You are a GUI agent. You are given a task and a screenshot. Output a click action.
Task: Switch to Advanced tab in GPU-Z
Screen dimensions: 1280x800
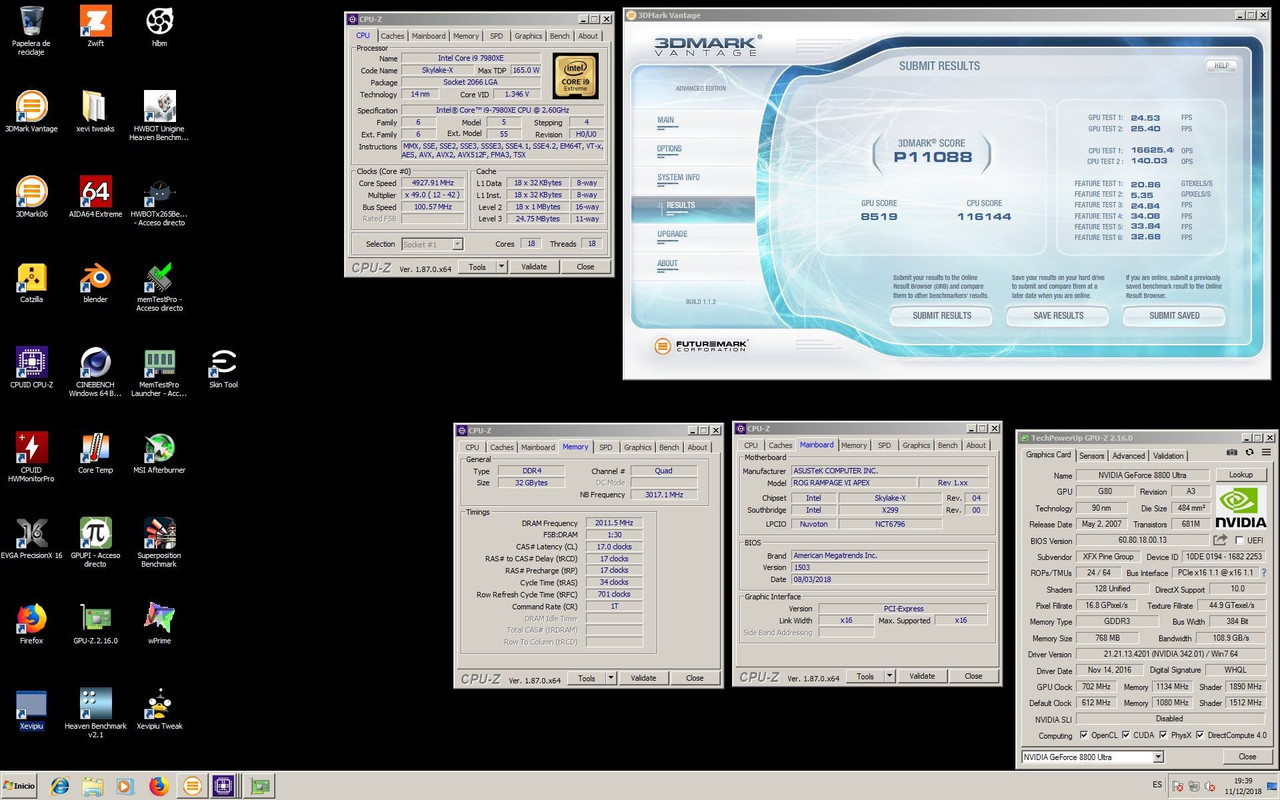(x=1129, y=456)
